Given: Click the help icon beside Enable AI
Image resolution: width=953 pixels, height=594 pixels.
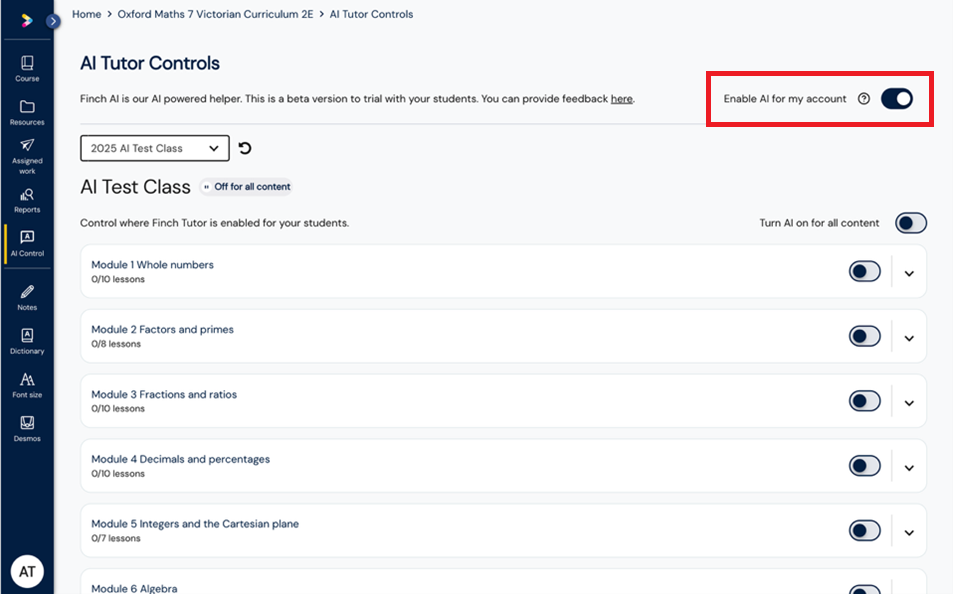Looking at the screenshot, I should (864, 98).
